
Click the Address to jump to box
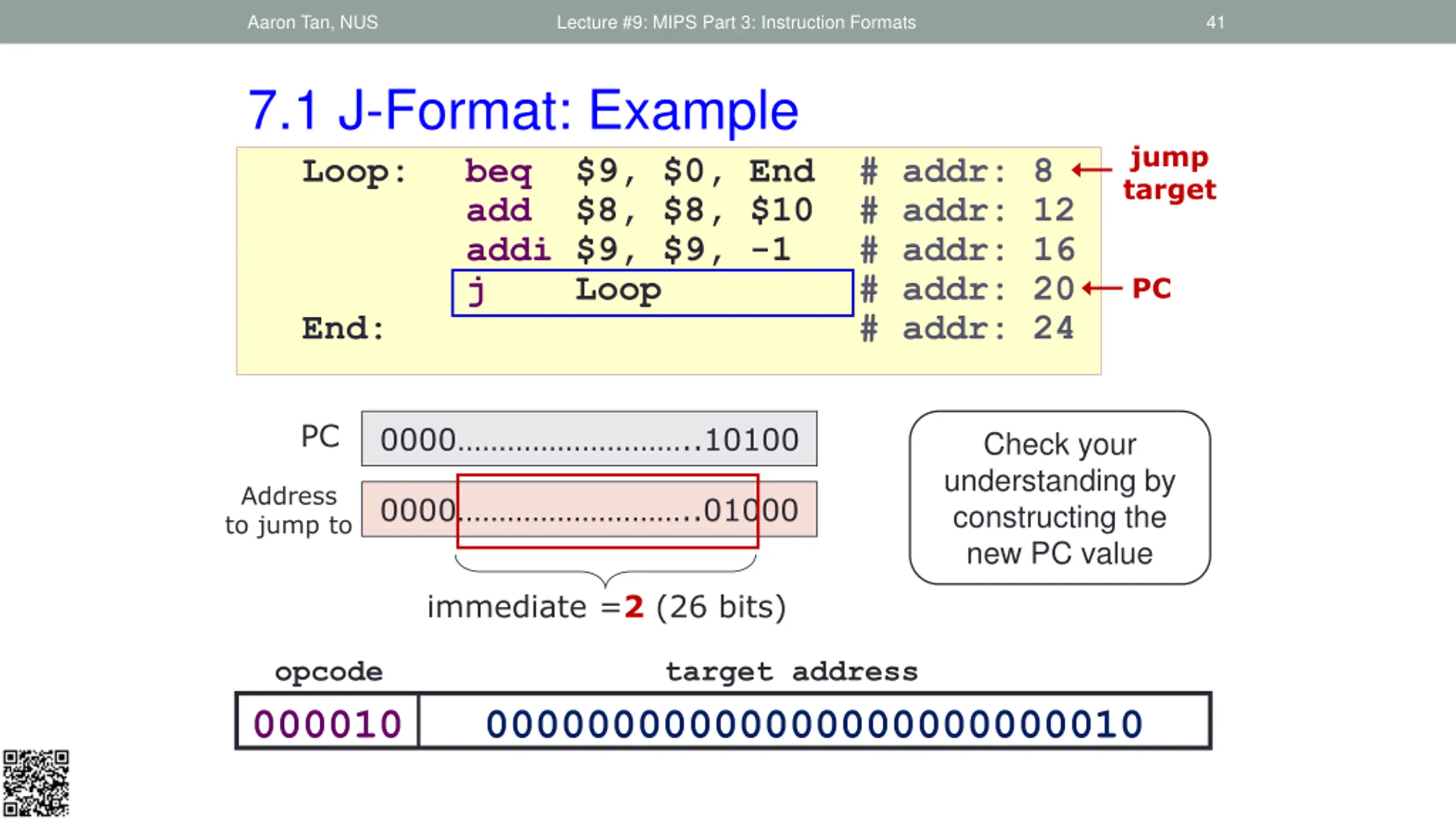(x=589, y=509)
